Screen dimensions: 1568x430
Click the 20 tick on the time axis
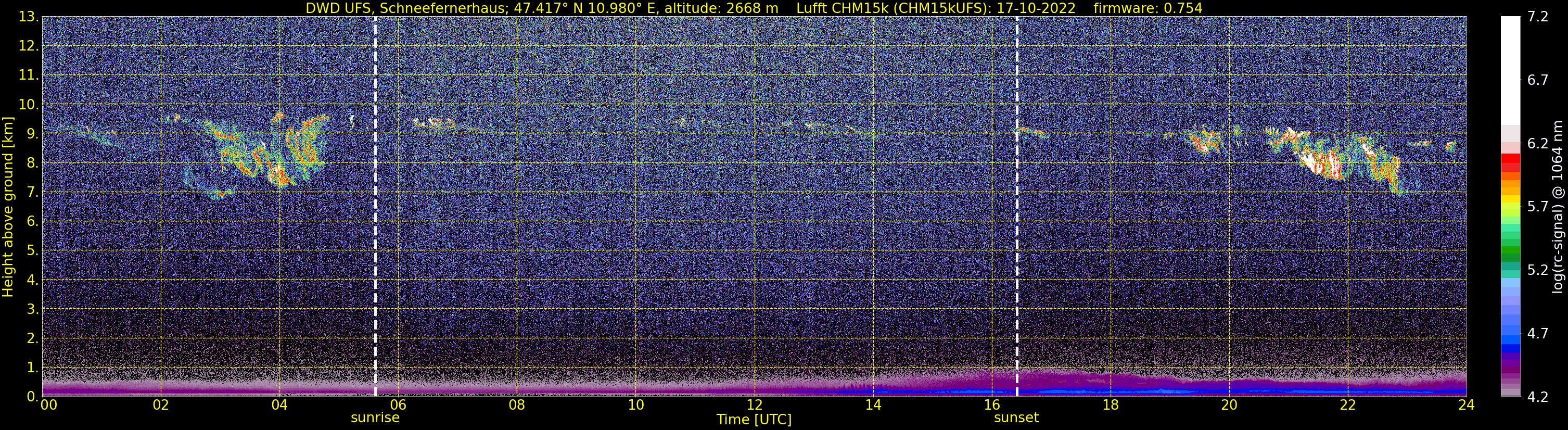pos(1229,406)
